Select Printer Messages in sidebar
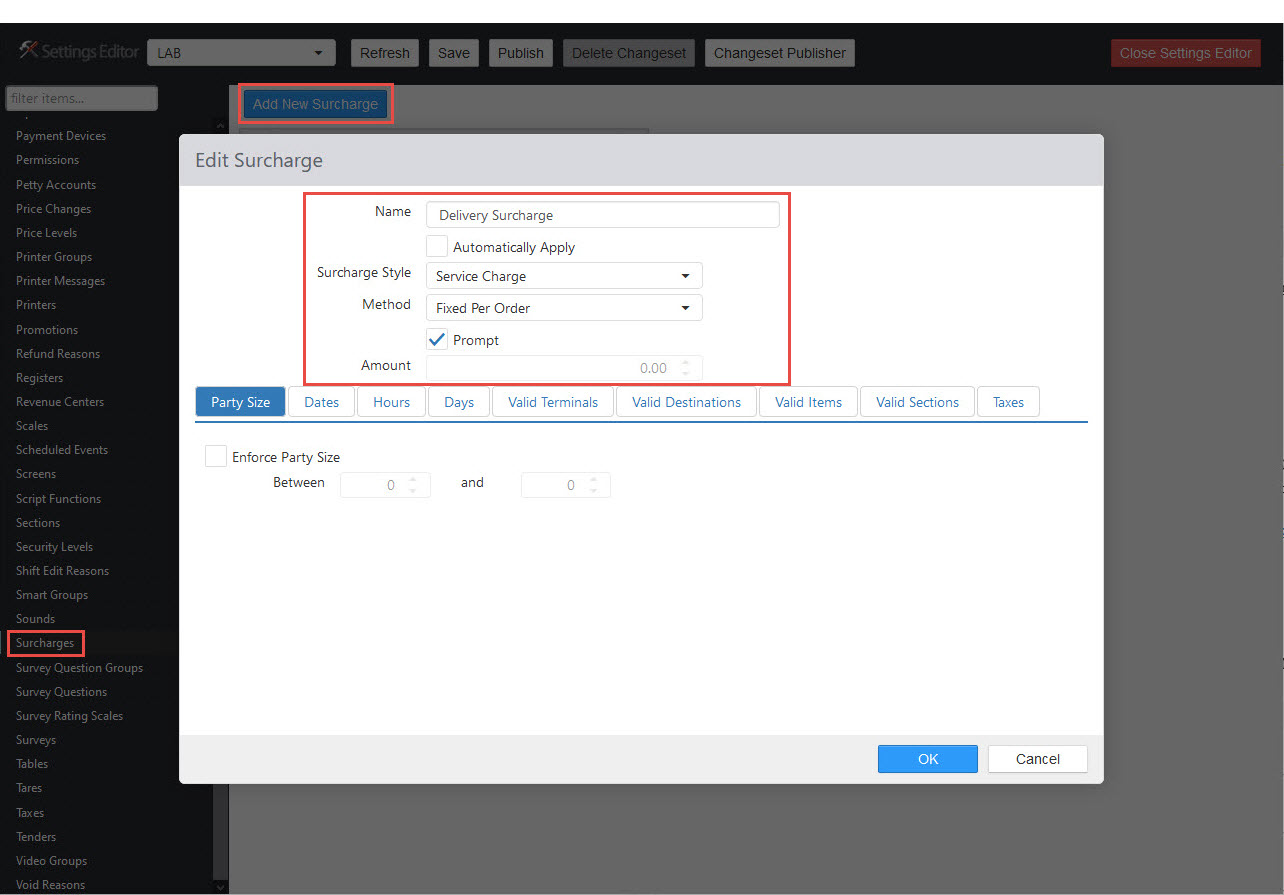Image resolution: width=1284 pixels, height=895 pixels. click(60, 281)
